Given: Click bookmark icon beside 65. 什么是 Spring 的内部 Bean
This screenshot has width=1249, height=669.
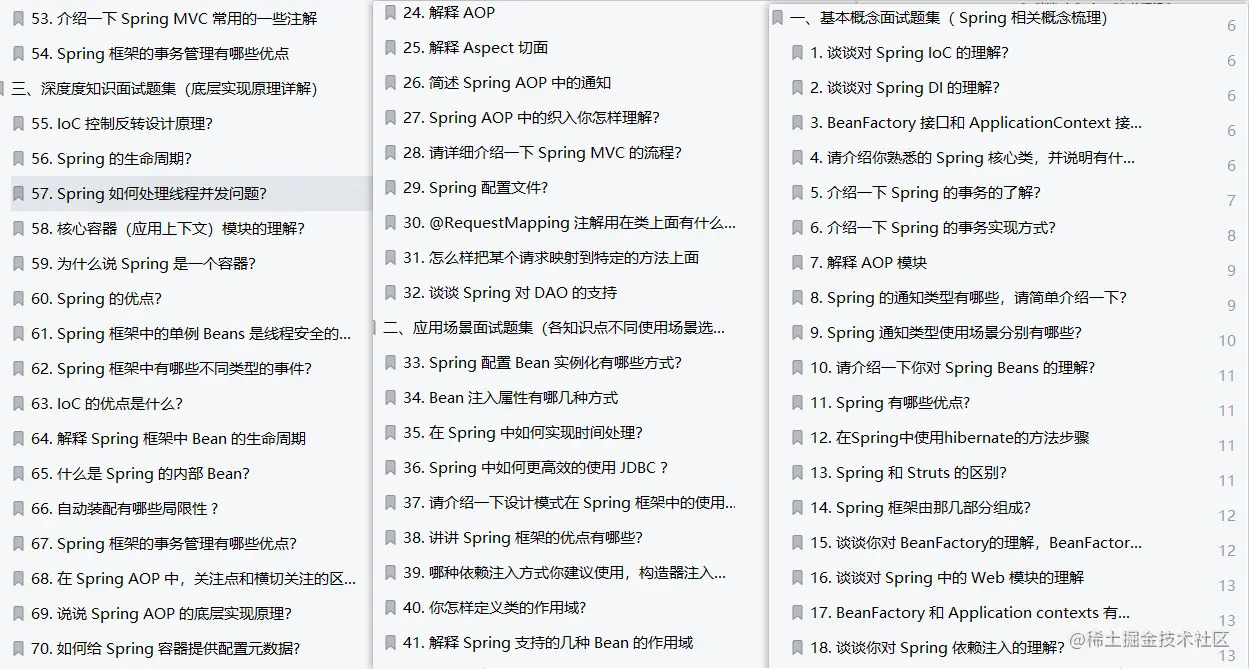Looking at the screenshot, I should (x=18, y=474).
